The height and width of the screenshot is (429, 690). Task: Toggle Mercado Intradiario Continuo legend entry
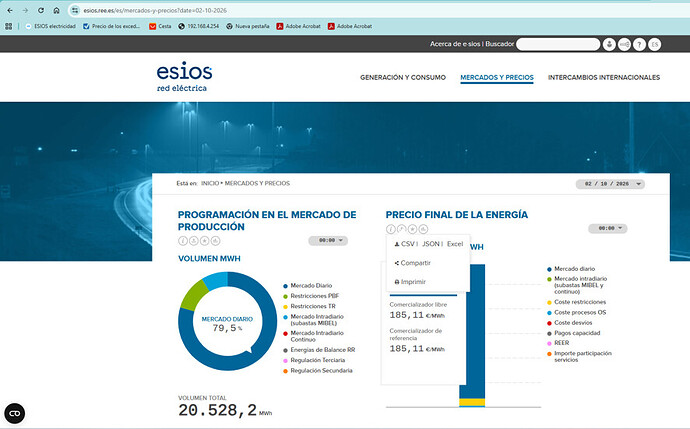[x=313, y=336]
